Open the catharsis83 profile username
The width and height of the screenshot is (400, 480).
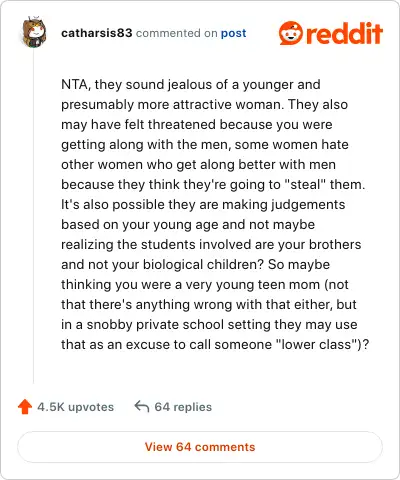97,33
